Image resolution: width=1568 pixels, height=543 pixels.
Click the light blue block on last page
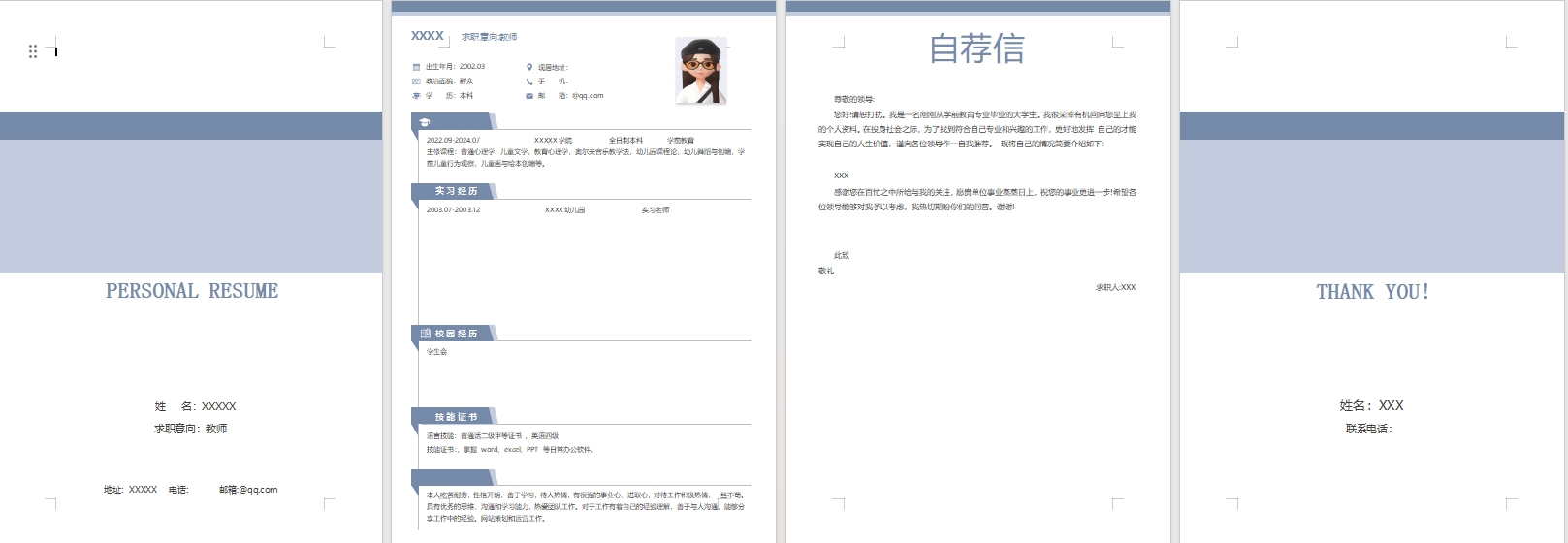coord(1371,206)
